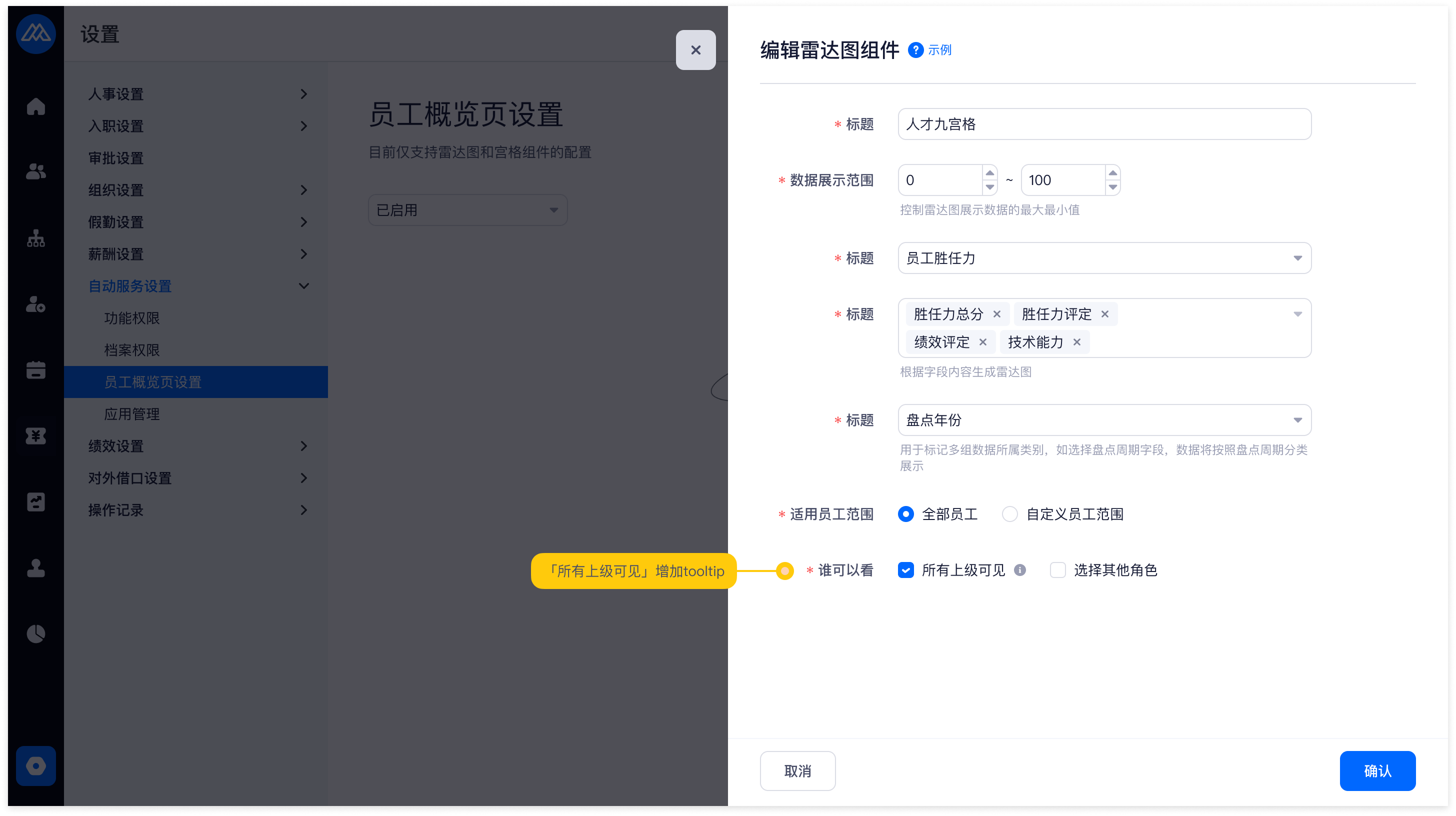Click the 取消 button
1456x816 pixels.
point(797,771)
